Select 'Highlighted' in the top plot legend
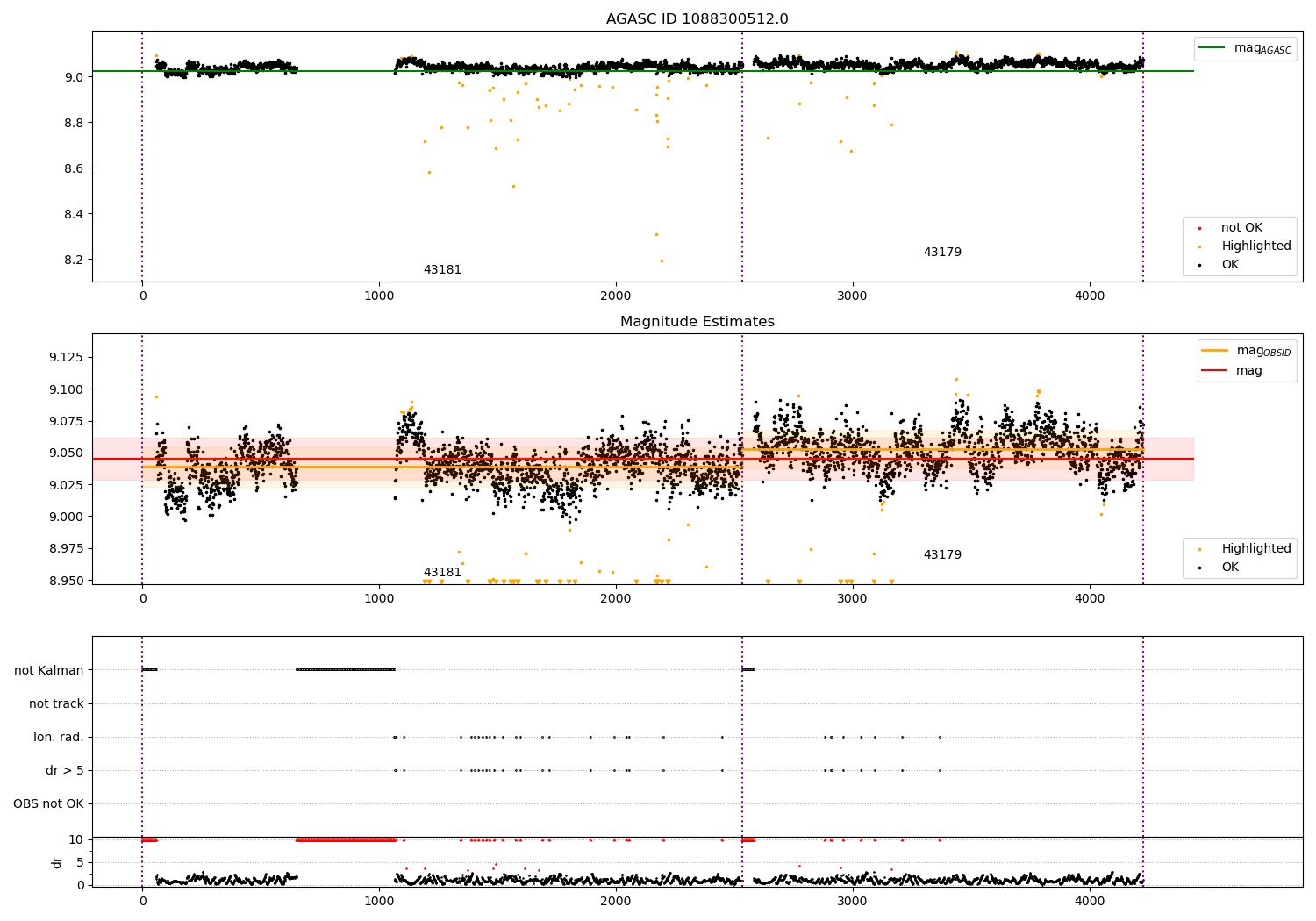This screenshot has height=921, width=1316. pyautogui.click(x=1256, y=246)
